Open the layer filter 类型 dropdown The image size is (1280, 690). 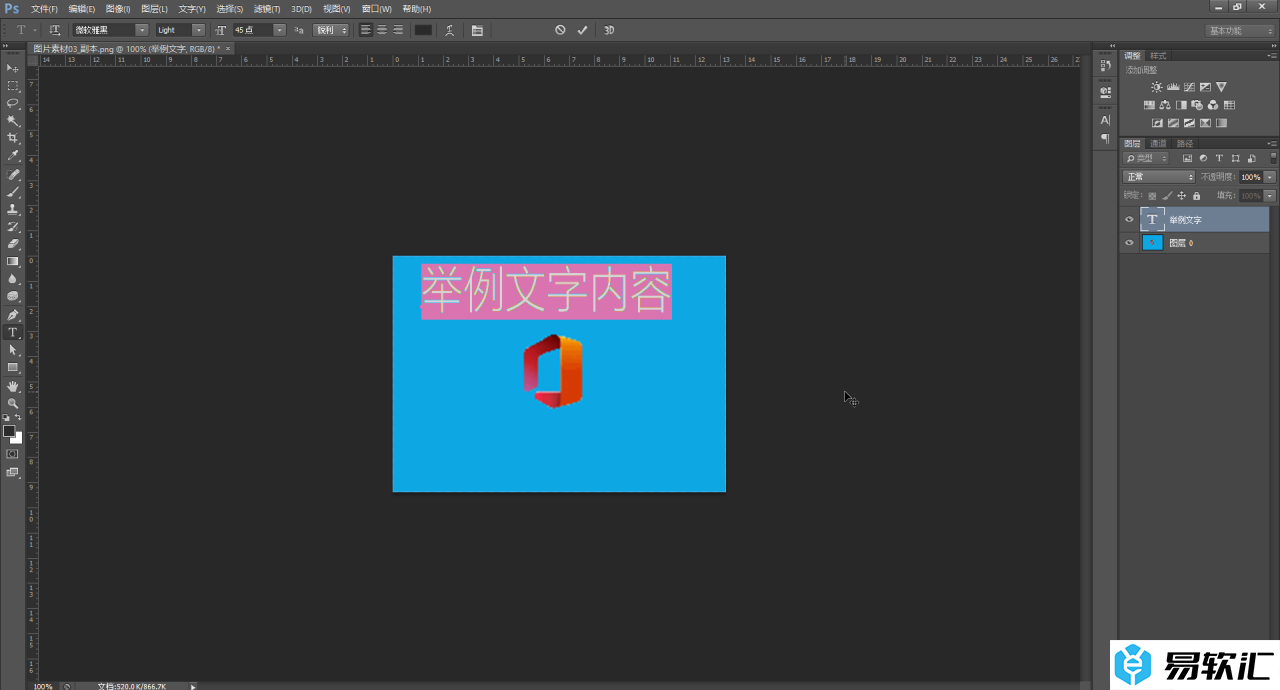1146,159
